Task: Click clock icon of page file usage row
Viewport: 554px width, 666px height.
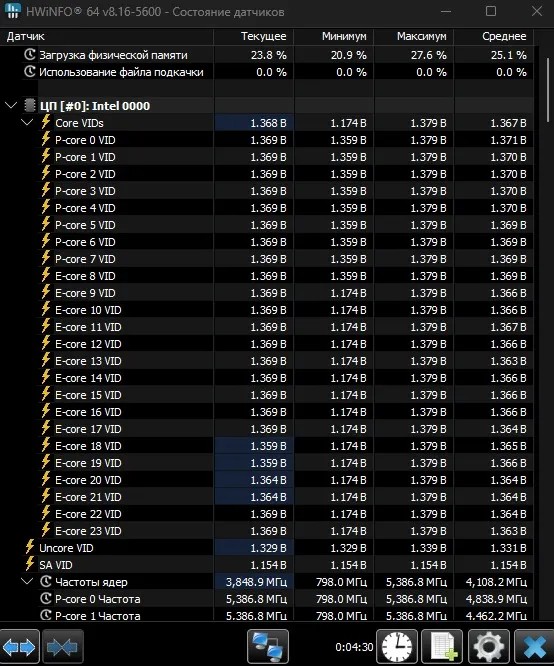Action: pyautogui.click(x=30, y=71)
